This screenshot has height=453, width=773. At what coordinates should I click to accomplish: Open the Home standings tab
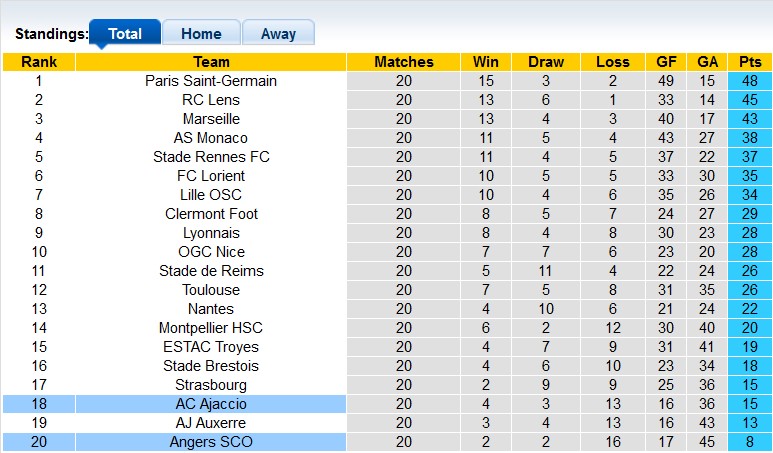coord(201,33)
